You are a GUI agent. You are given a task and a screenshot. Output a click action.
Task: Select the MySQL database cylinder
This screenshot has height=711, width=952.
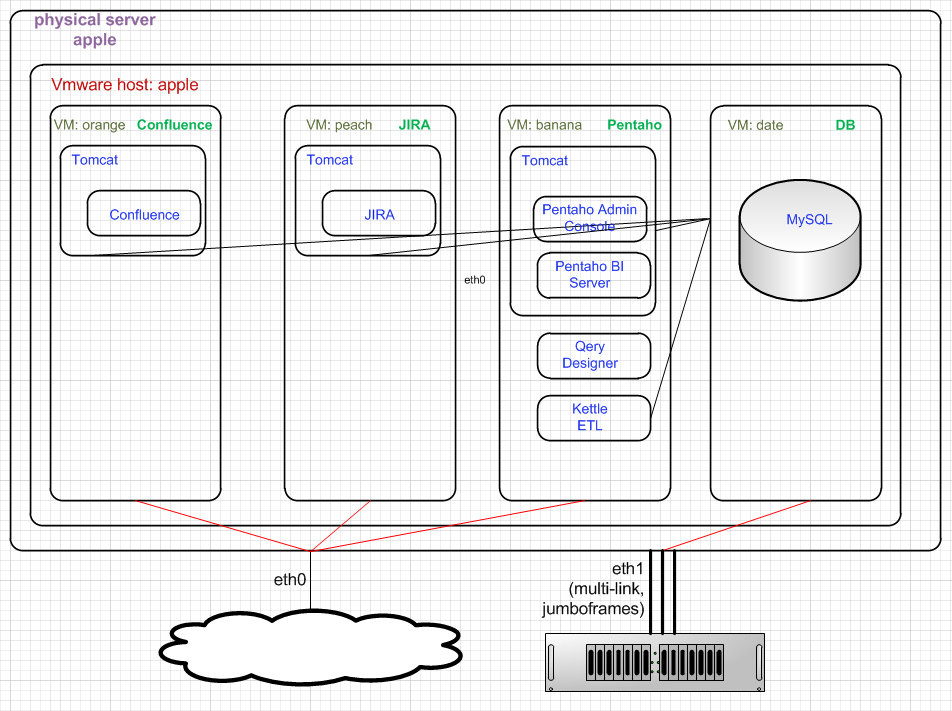[x=800, y=240]
